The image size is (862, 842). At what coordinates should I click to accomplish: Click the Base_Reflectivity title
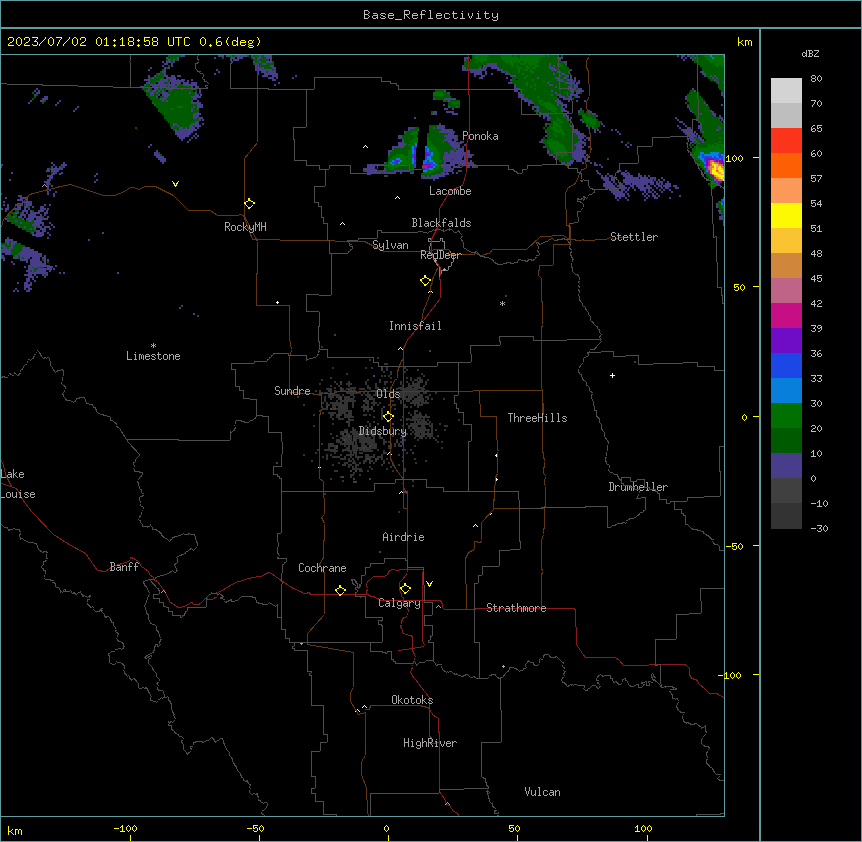pyautogui.click(x=431, y=15)
